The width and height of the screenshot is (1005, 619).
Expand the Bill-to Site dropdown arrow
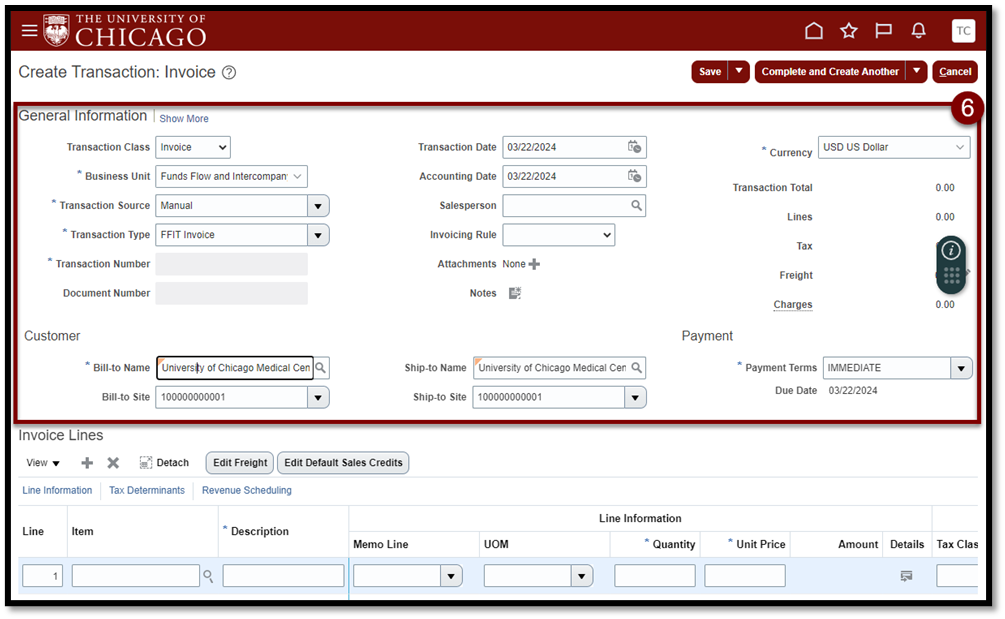[x=318, y=397]
